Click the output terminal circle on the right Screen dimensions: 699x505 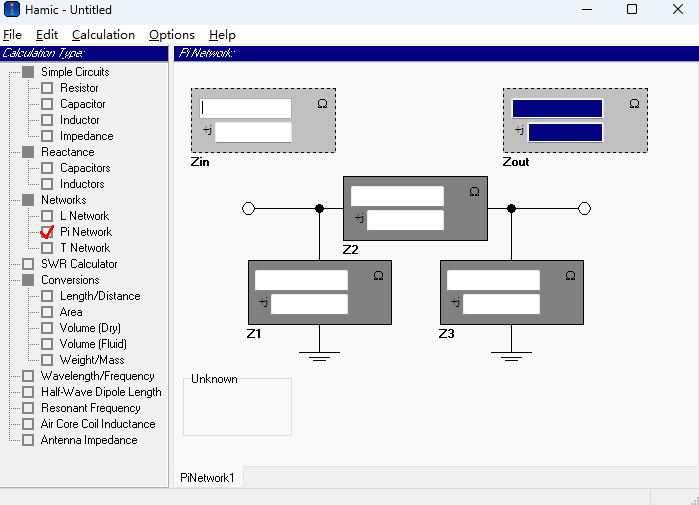tap(585, 208)
